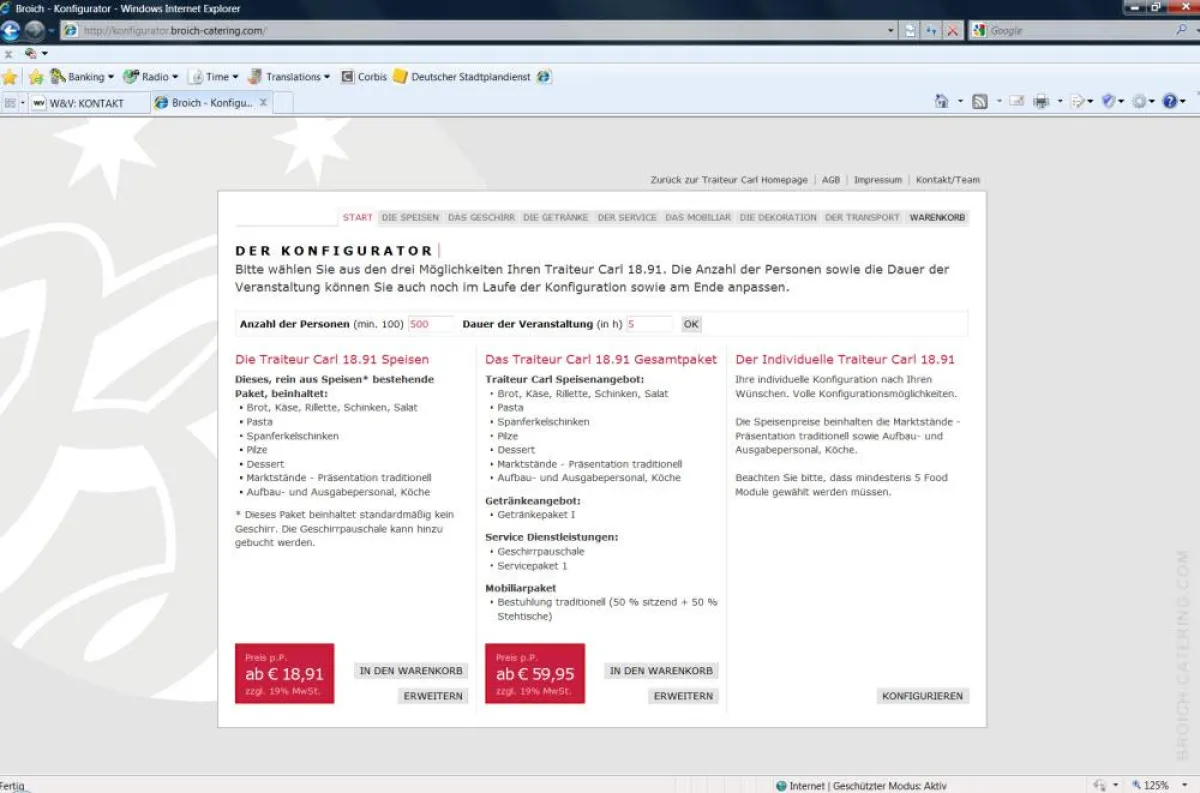This screenshot has height=793, width=1200.
Task: Click the Print icon in toolbar
Action: (1041, 102)
